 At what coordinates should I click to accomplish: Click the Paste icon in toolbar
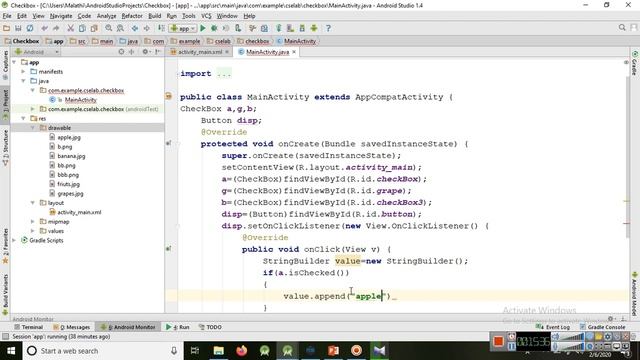tap(94, 28)
